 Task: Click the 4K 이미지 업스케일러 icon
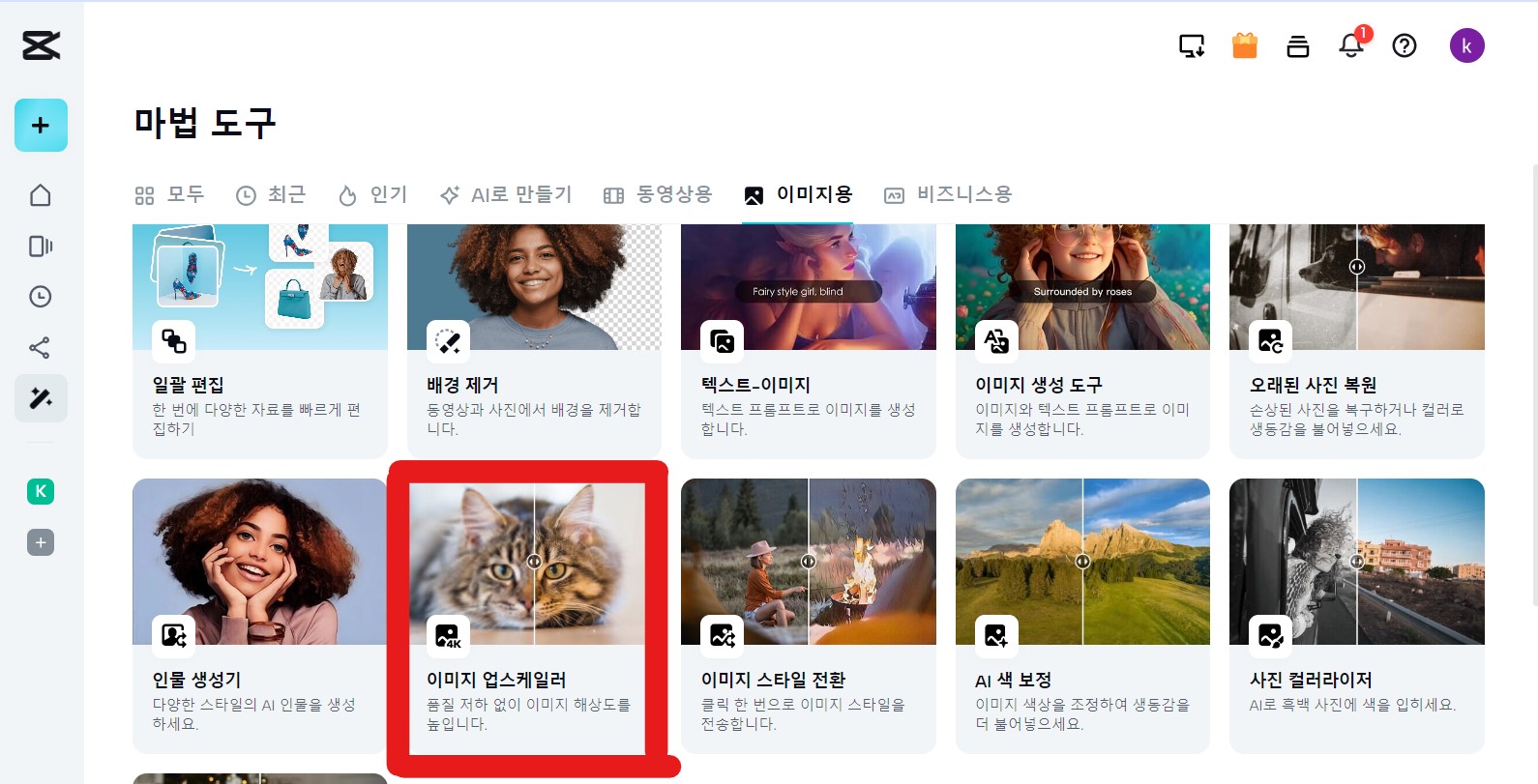coord(448,635)
